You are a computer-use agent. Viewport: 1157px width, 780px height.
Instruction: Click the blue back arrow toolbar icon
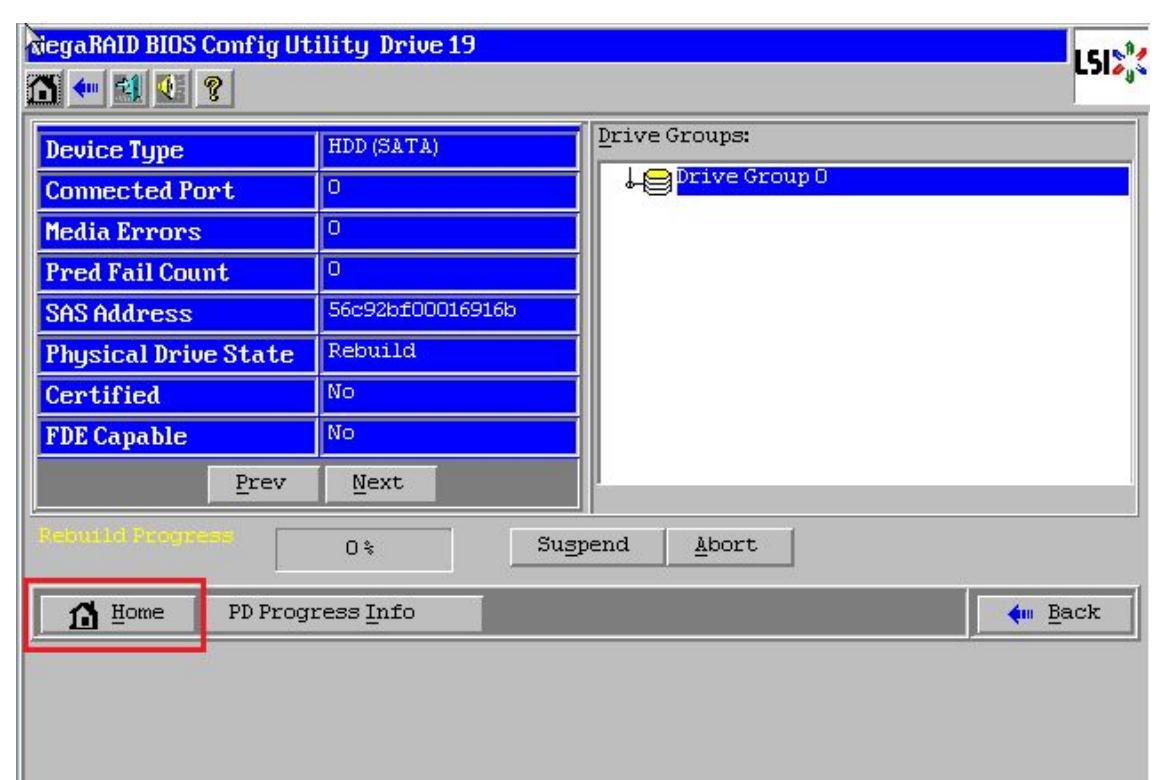click(x=86, y=89)
